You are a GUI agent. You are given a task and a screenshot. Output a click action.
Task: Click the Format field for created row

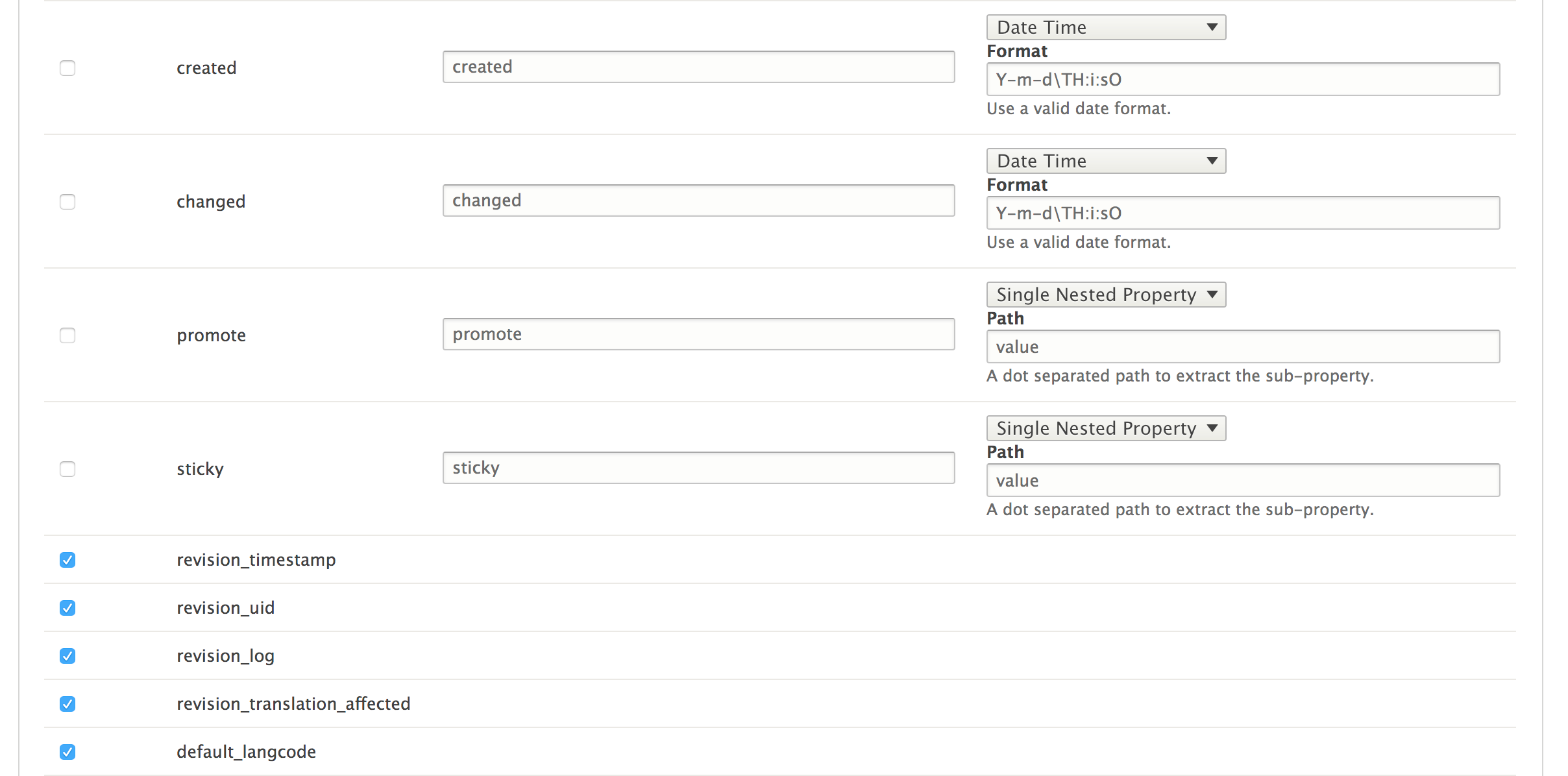[x=1243, y=79]
